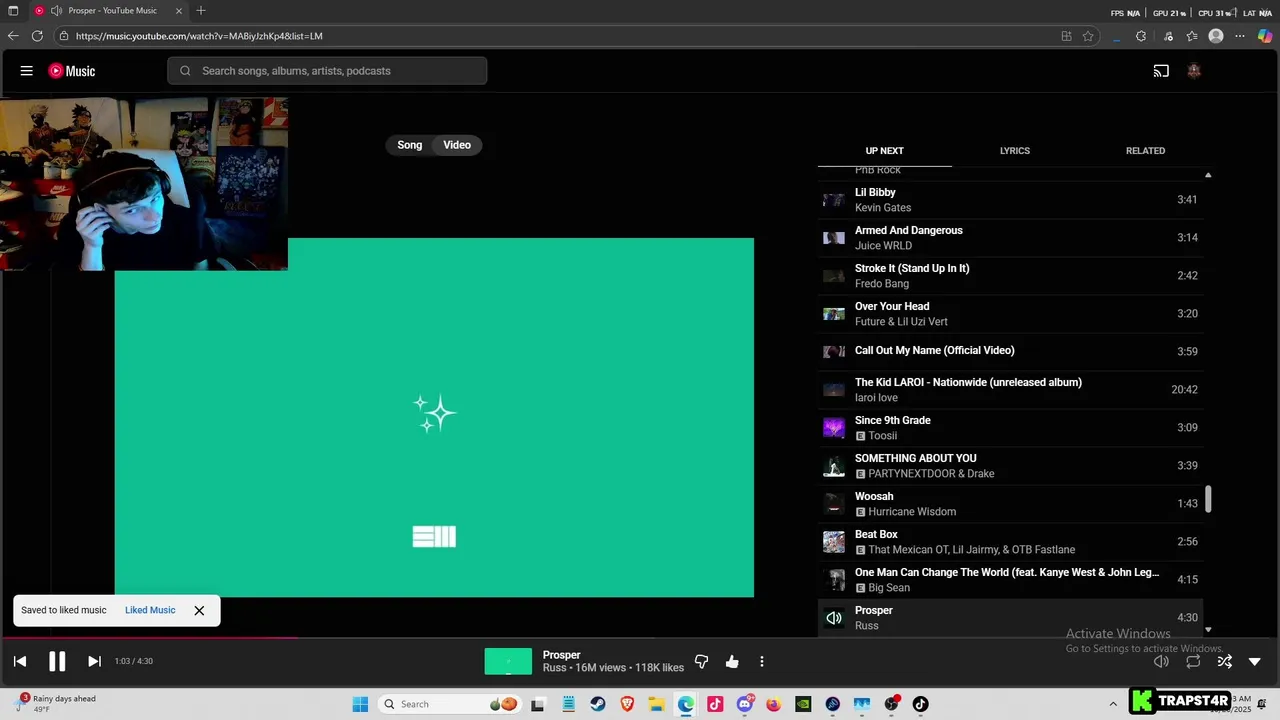This screenshot has width=1280, height=720.
Task: Toggle like on song Prosper
Action: tap(732, 661)
